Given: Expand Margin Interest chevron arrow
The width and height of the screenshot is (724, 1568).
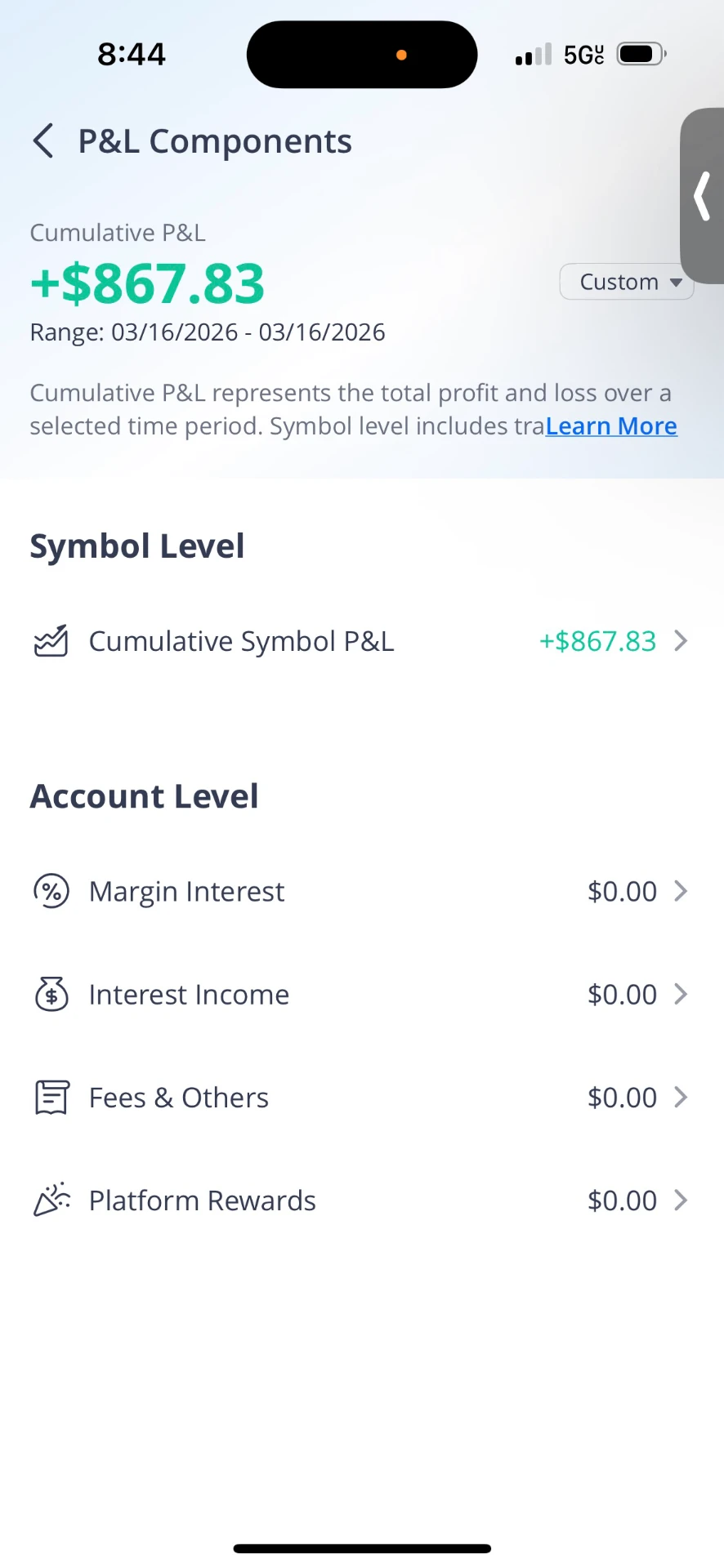Looking at the screenshot, I should pyautogui.click(x=681, y=891).
